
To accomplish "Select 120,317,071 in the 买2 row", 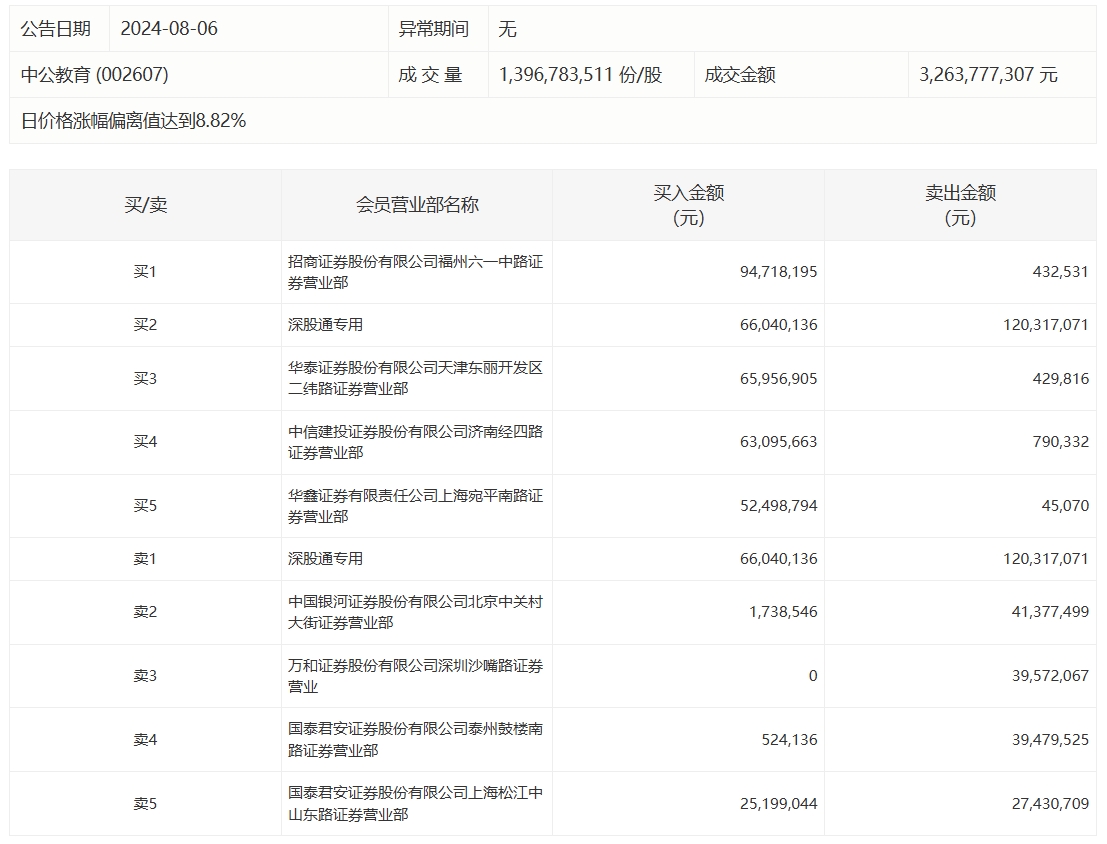I will [x=1046, y=325].
